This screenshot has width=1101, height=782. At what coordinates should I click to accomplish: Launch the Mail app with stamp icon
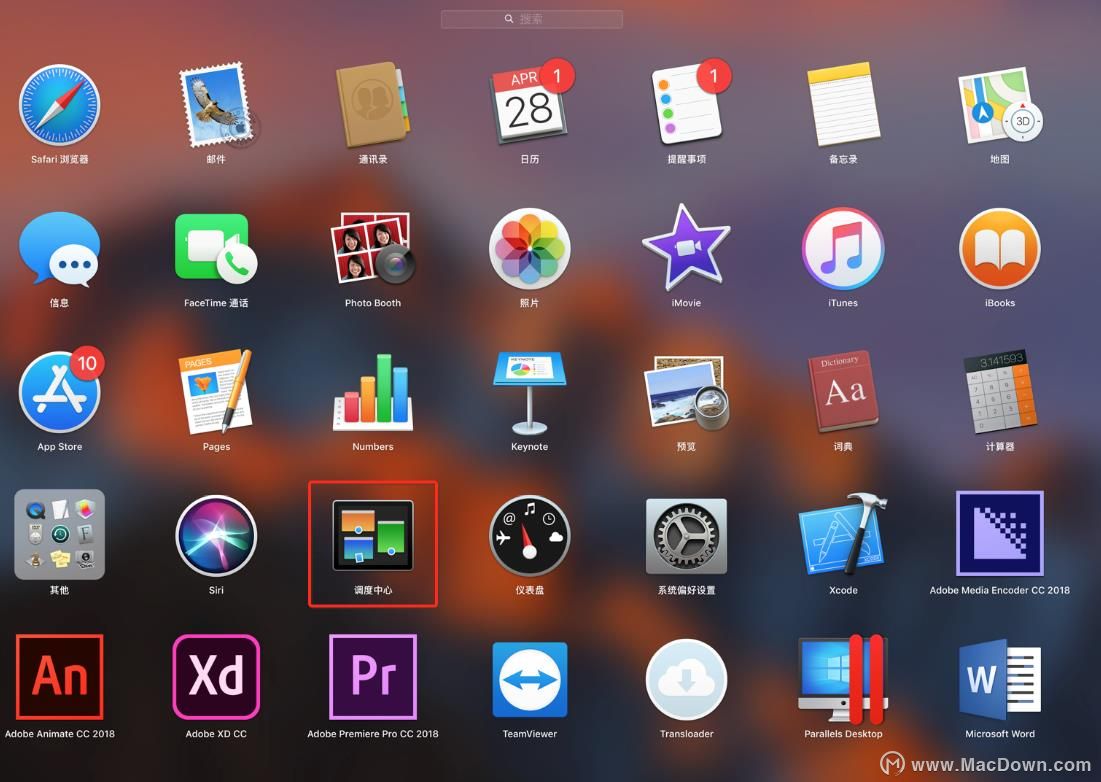[217, 105]
